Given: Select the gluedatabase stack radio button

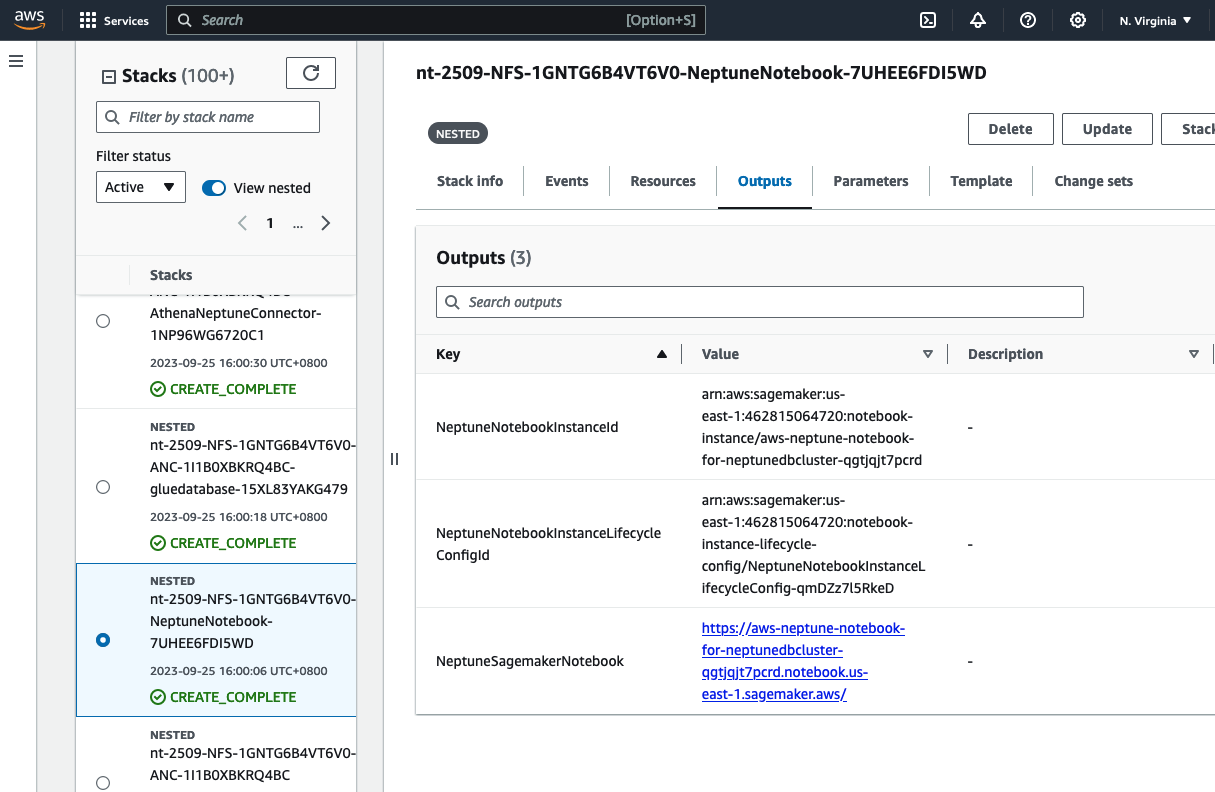Looking at the screenshot, I should point(103,487).
